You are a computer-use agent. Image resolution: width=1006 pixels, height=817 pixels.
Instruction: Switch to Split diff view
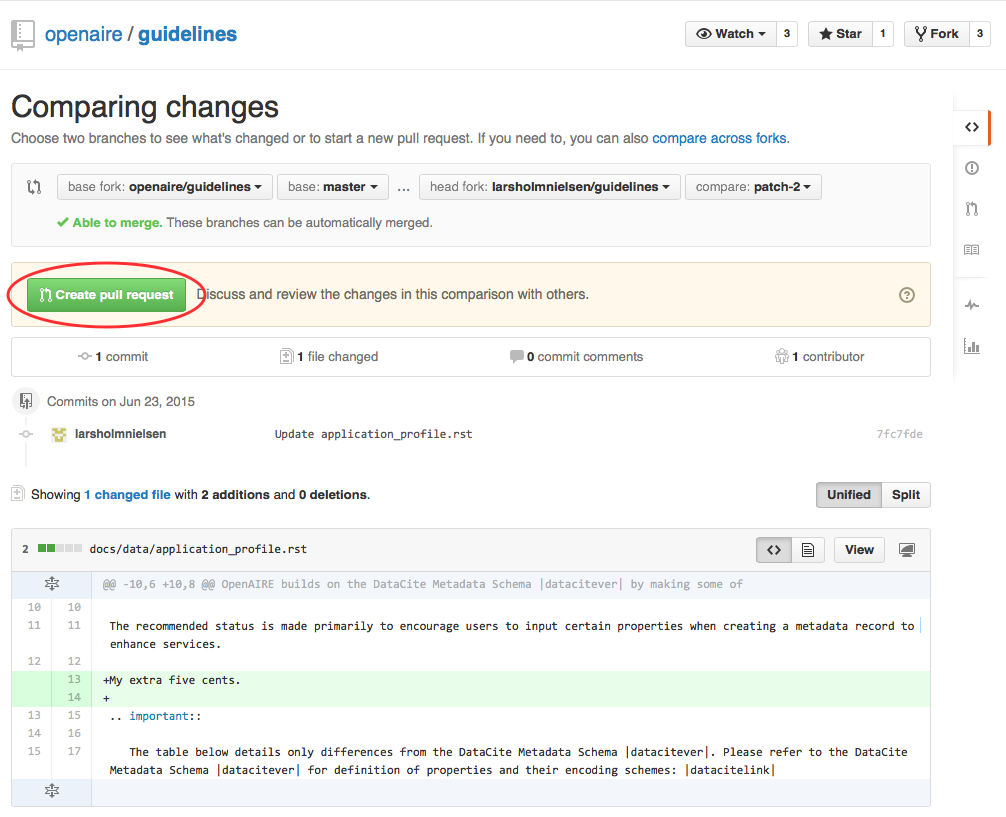[x=906, y=495]
